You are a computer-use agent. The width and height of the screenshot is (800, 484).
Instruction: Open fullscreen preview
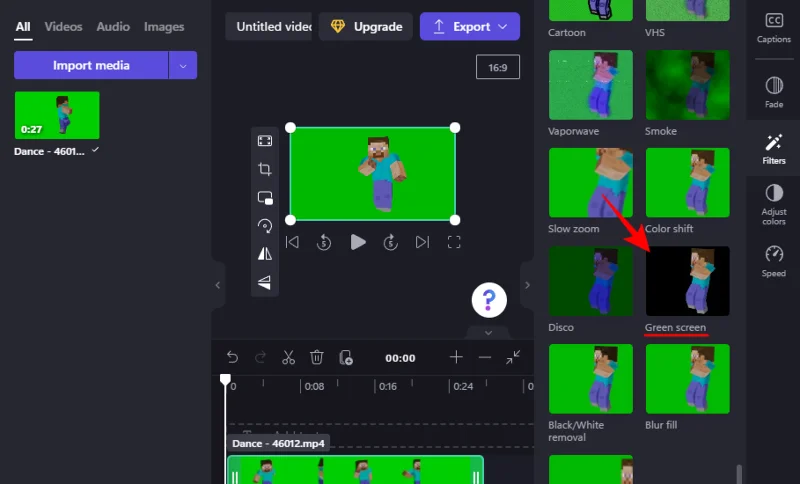coord(454,242)
